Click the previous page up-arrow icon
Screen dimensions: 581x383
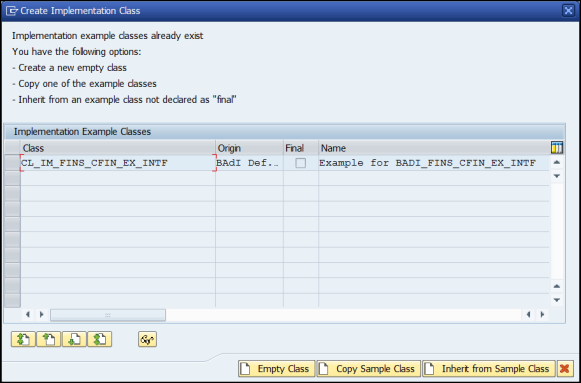[x=49, y=339]
